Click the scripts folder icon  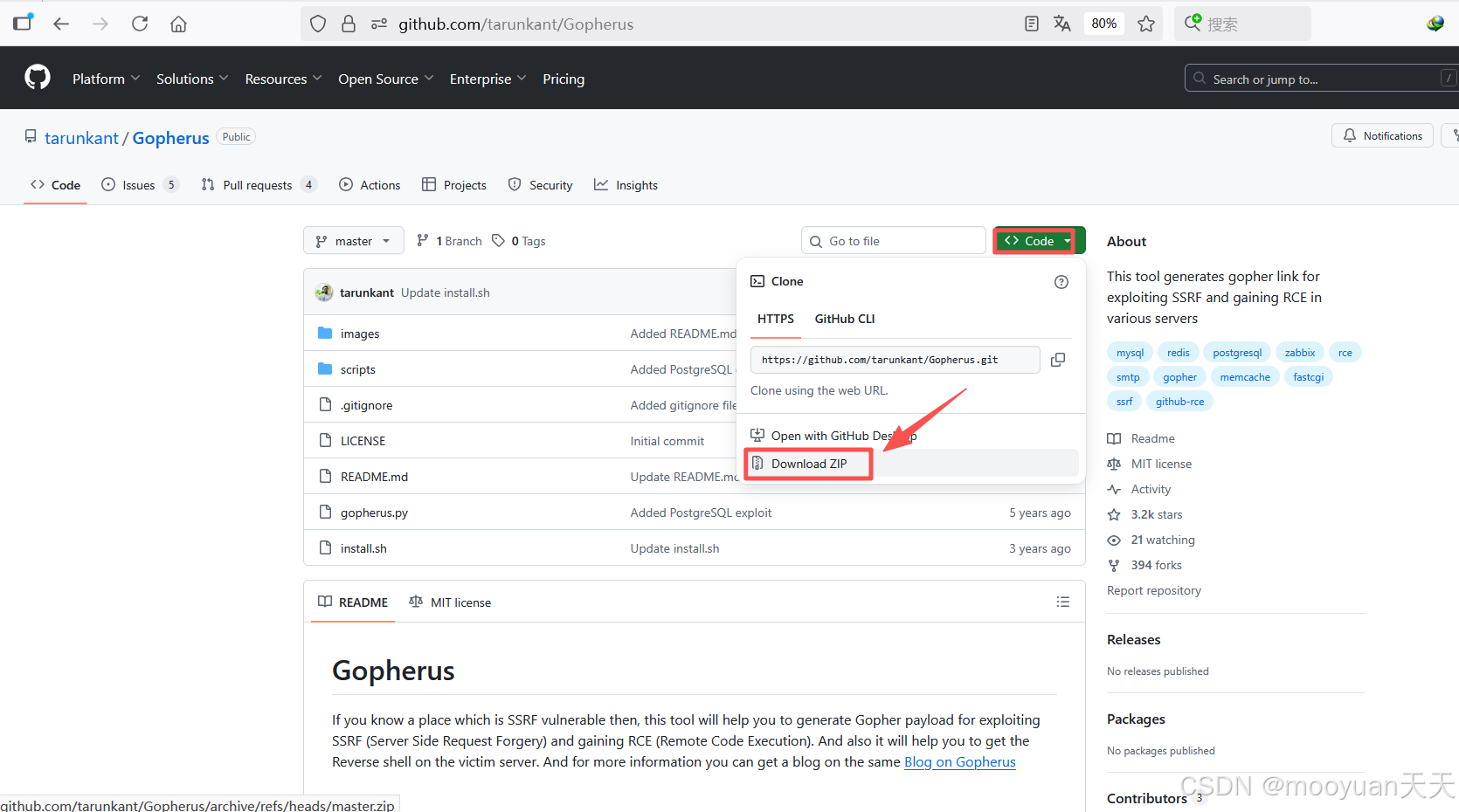coord(325,368)
